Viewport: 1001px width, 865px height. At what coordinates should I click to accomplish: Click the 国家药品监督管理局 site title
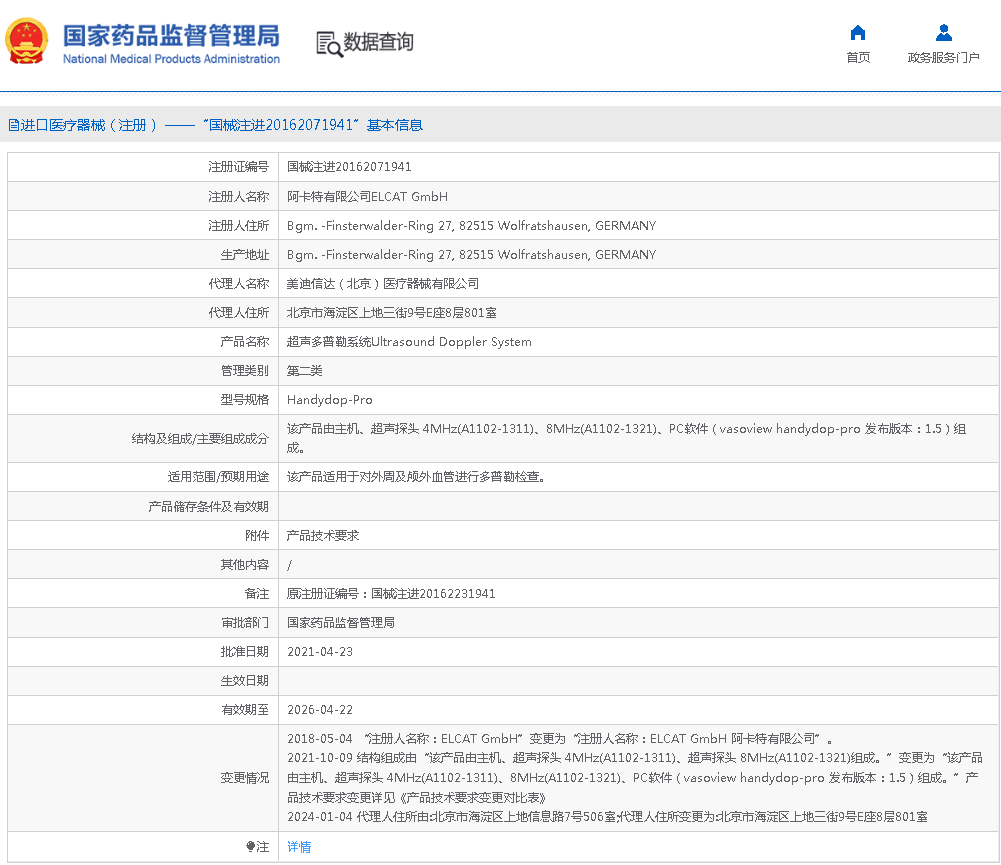171,35
